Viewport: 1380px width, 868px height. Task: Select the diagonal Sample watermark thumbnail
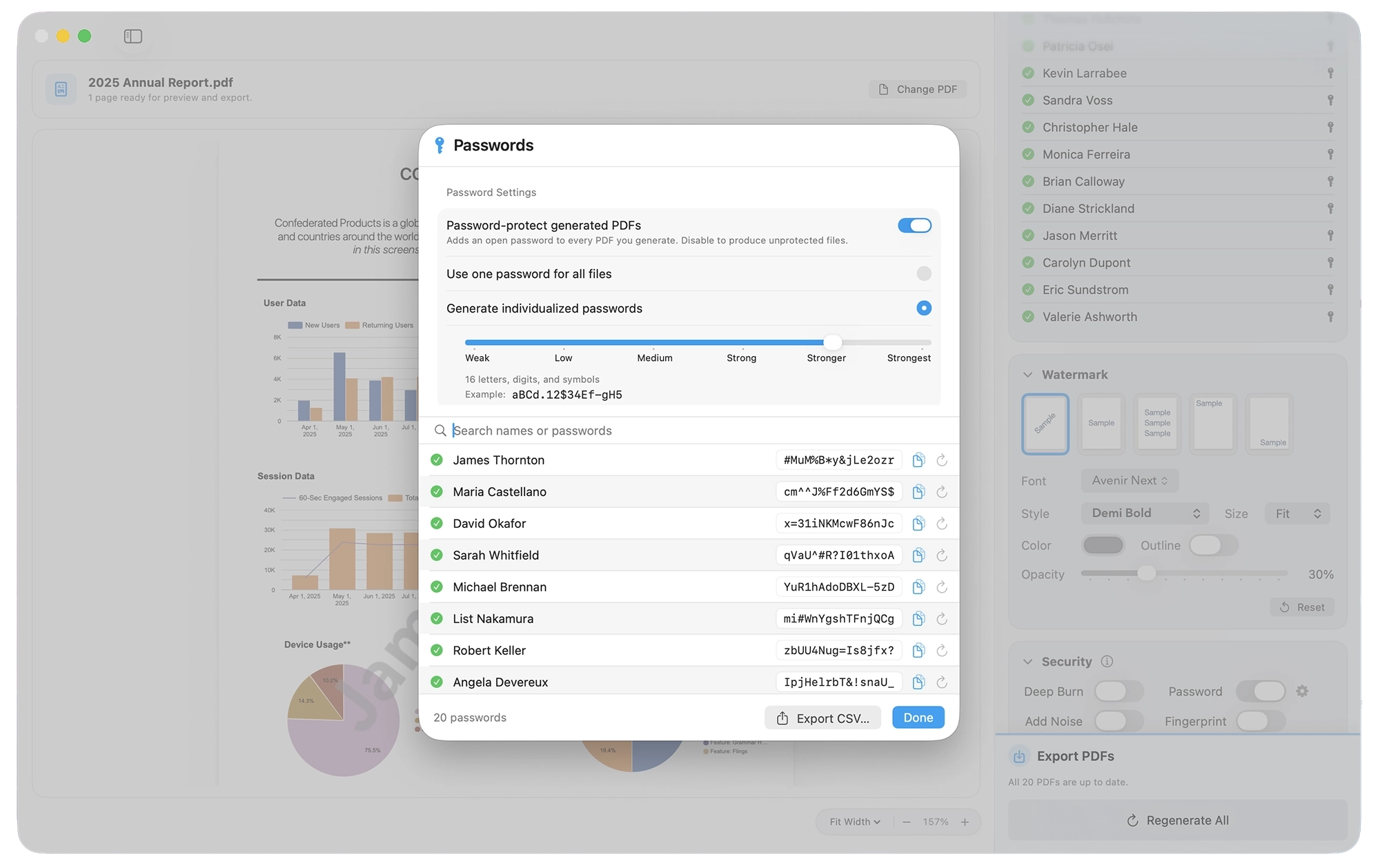(x=1045, y=424)
